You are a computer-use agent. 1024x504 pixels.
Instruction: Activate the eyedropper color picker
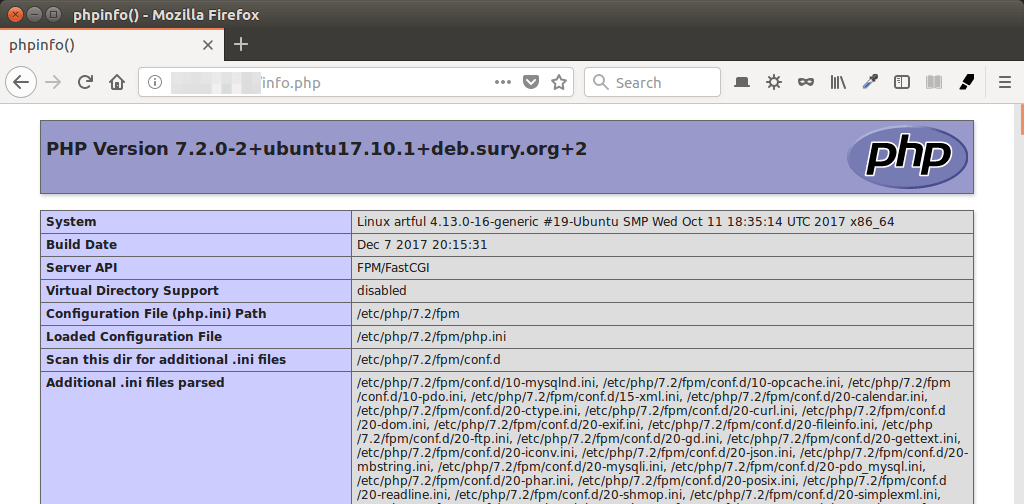(870, 82)
